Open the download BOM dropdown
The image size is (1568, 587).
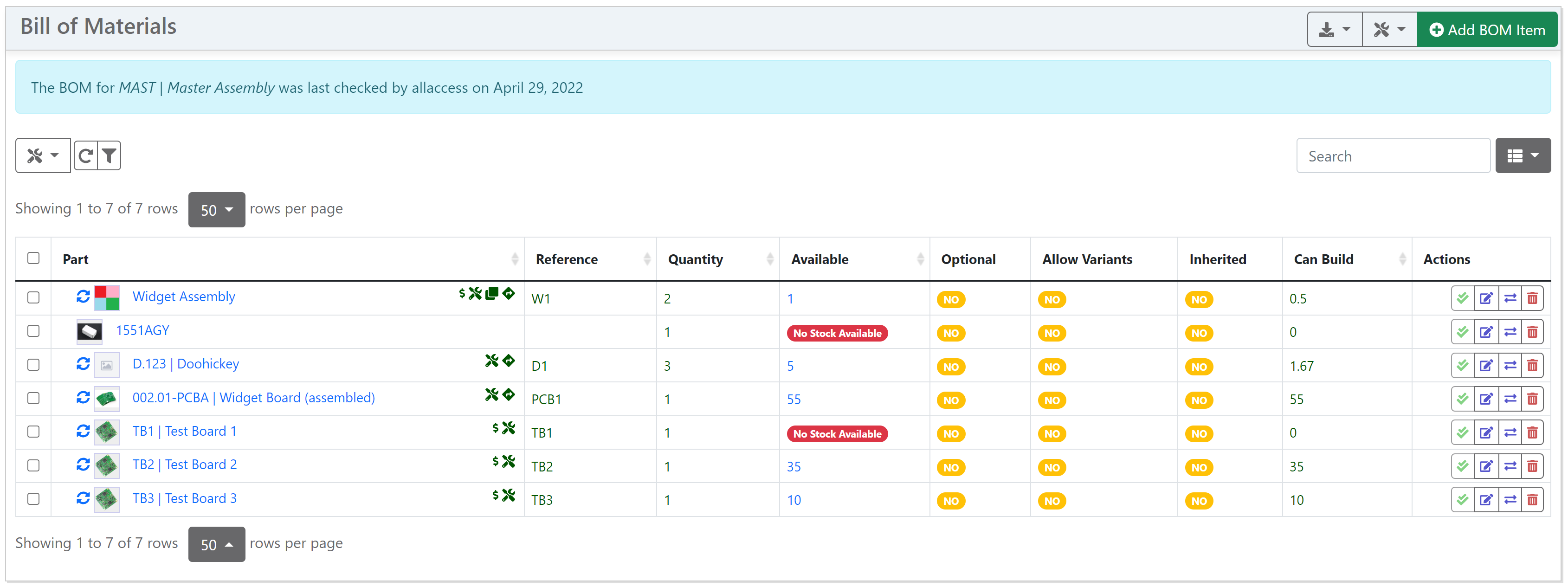click(x=1334, y=29)
